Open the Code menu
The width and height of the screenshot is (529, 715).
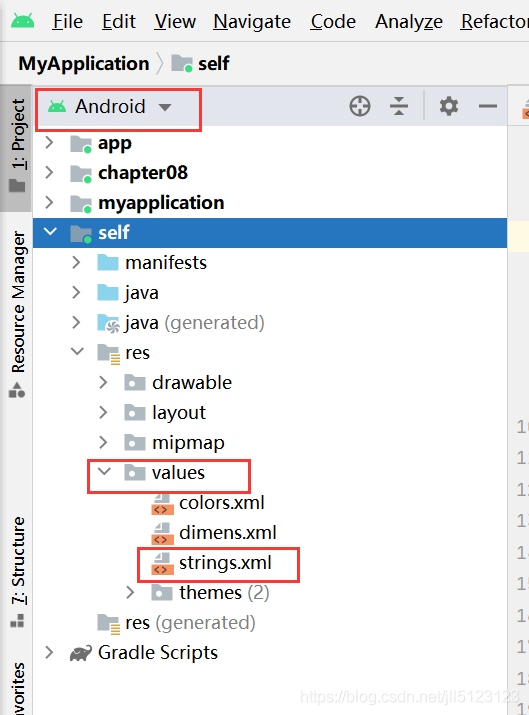pos(333,21)
